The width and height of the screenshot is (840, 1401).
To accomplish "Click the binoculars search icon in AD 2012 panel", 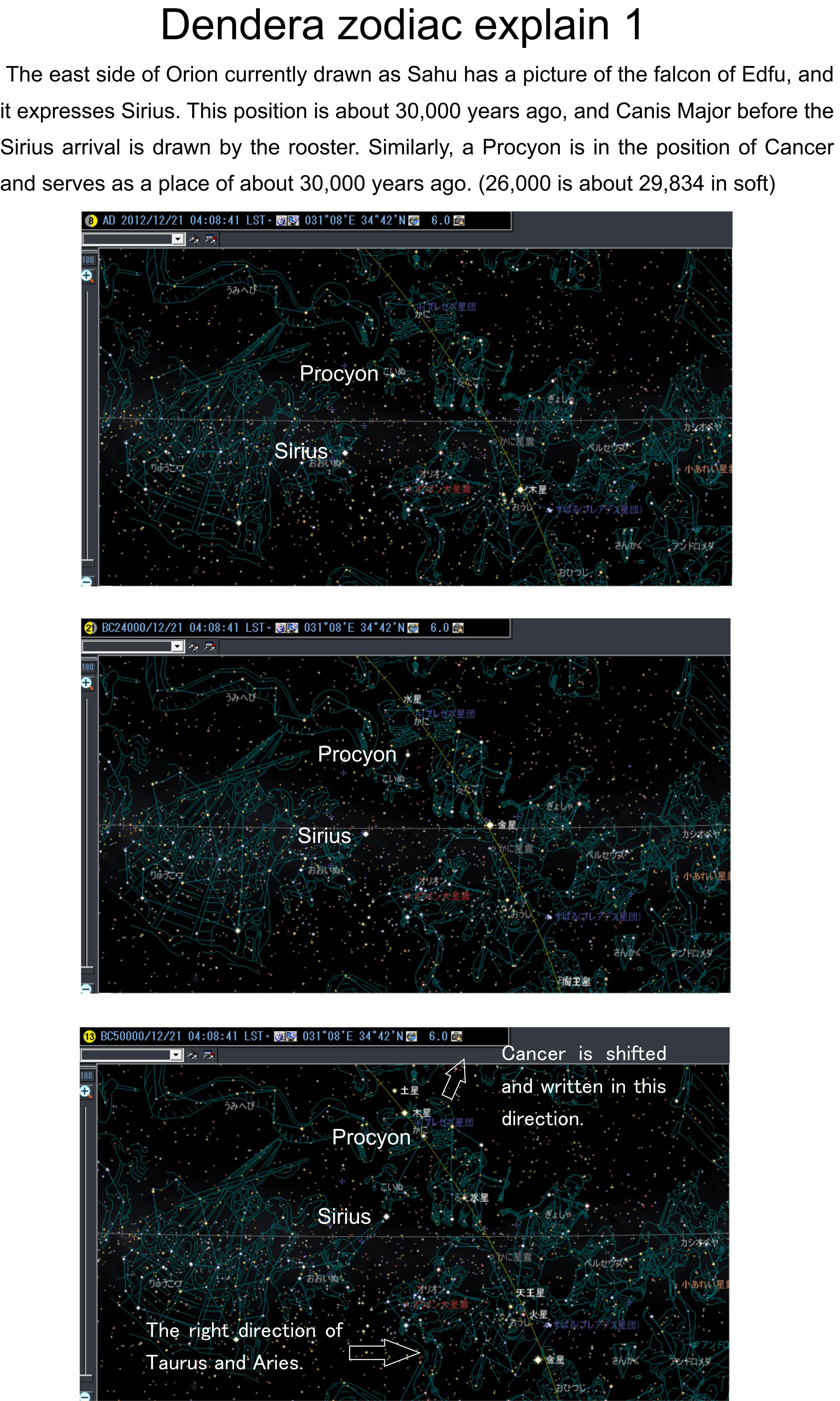I will (x=194, y=240).
